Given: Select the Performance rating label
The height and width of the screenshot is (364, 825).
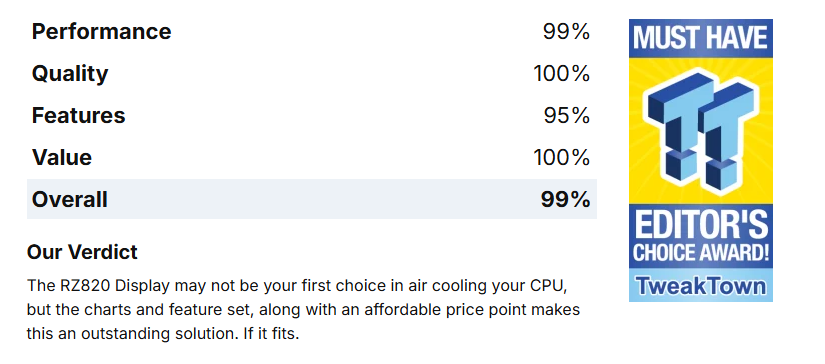Looking at the screenshot, I should pos(102,32).
